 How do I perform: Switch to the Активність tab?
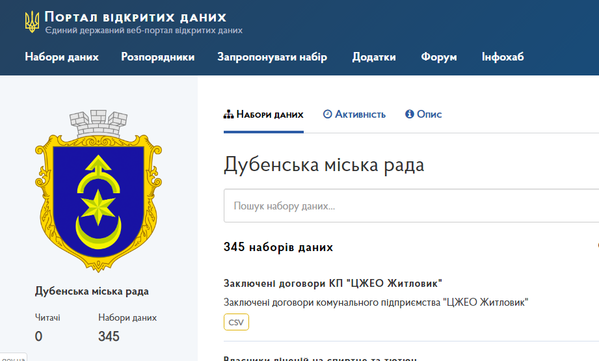click(x=355, y=114)
